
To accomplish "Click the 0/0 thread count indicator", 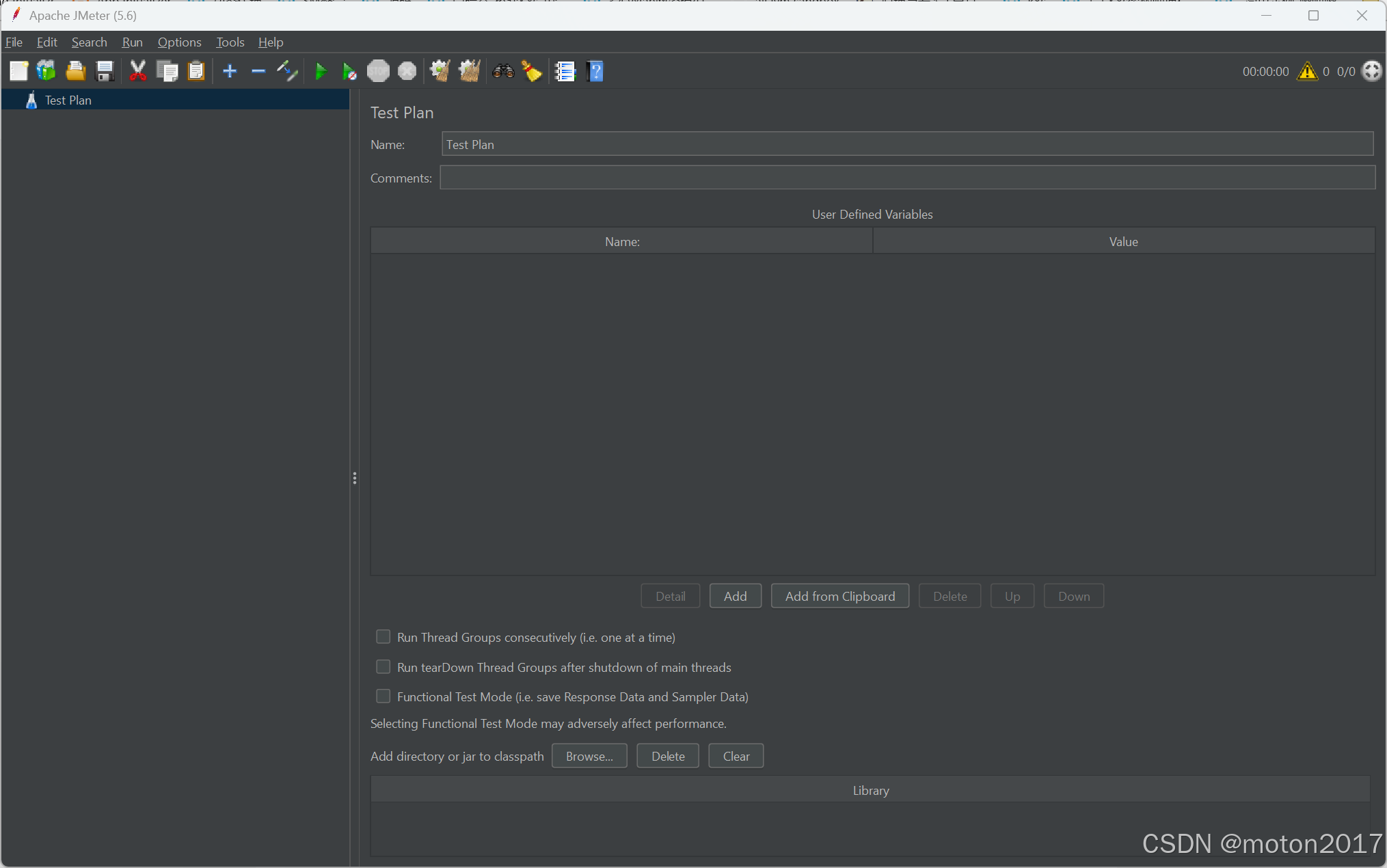I will pyautogui.click(x=1346, y=71).
